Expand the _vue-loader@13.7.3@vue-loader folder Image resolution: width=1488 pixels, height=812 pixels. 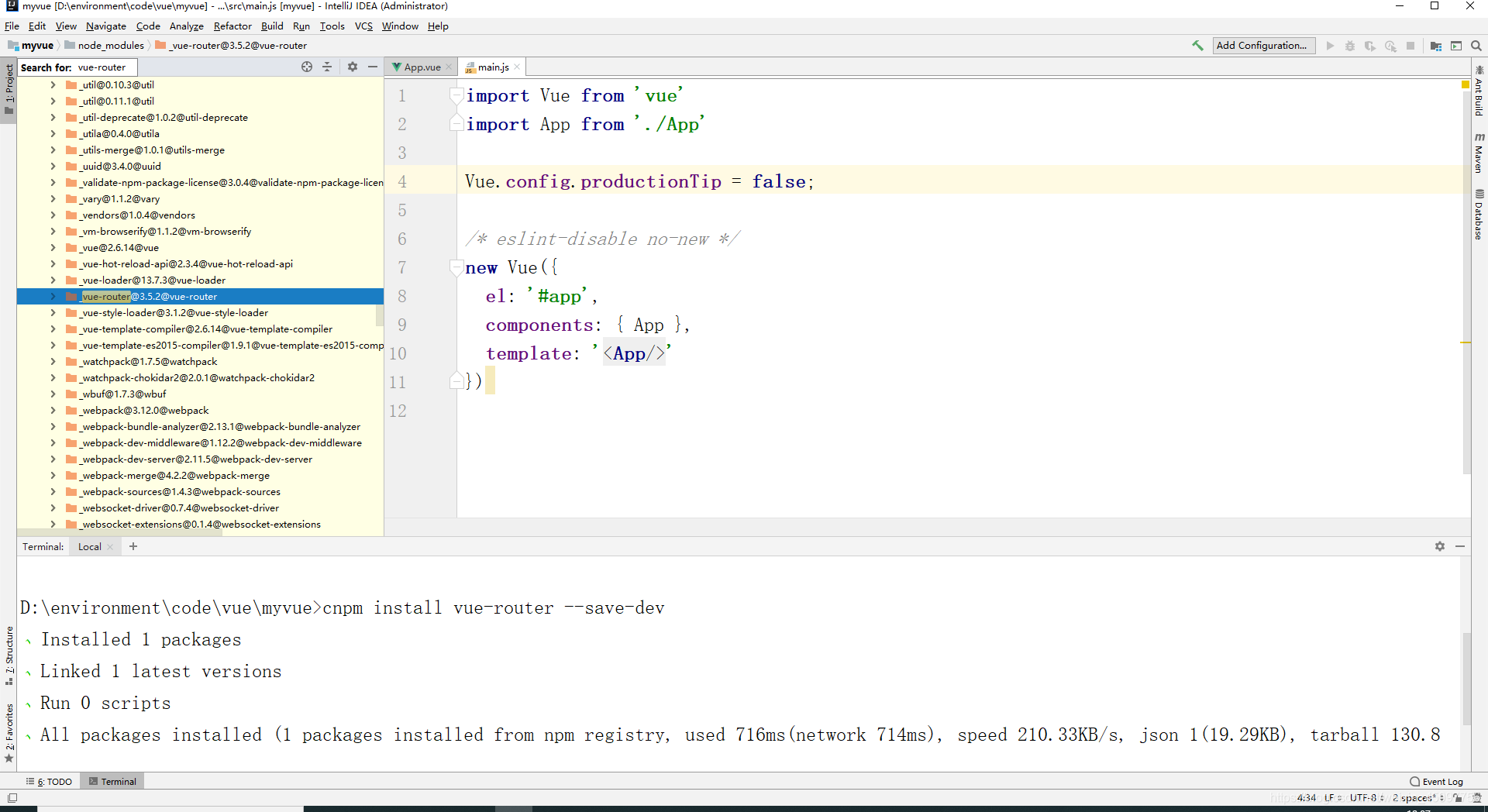pos(53,280)
